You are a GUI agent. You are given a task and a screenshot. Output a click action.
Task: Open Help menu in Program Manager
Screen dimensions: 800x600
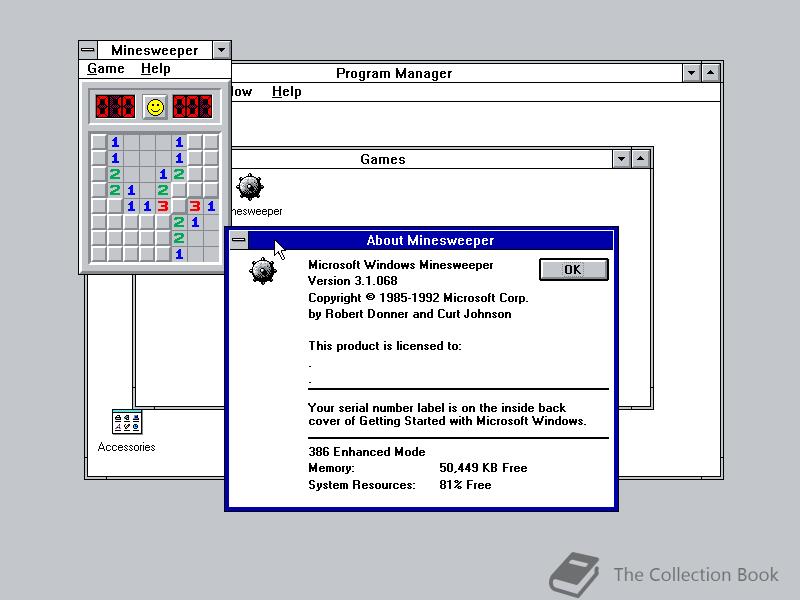286,91
